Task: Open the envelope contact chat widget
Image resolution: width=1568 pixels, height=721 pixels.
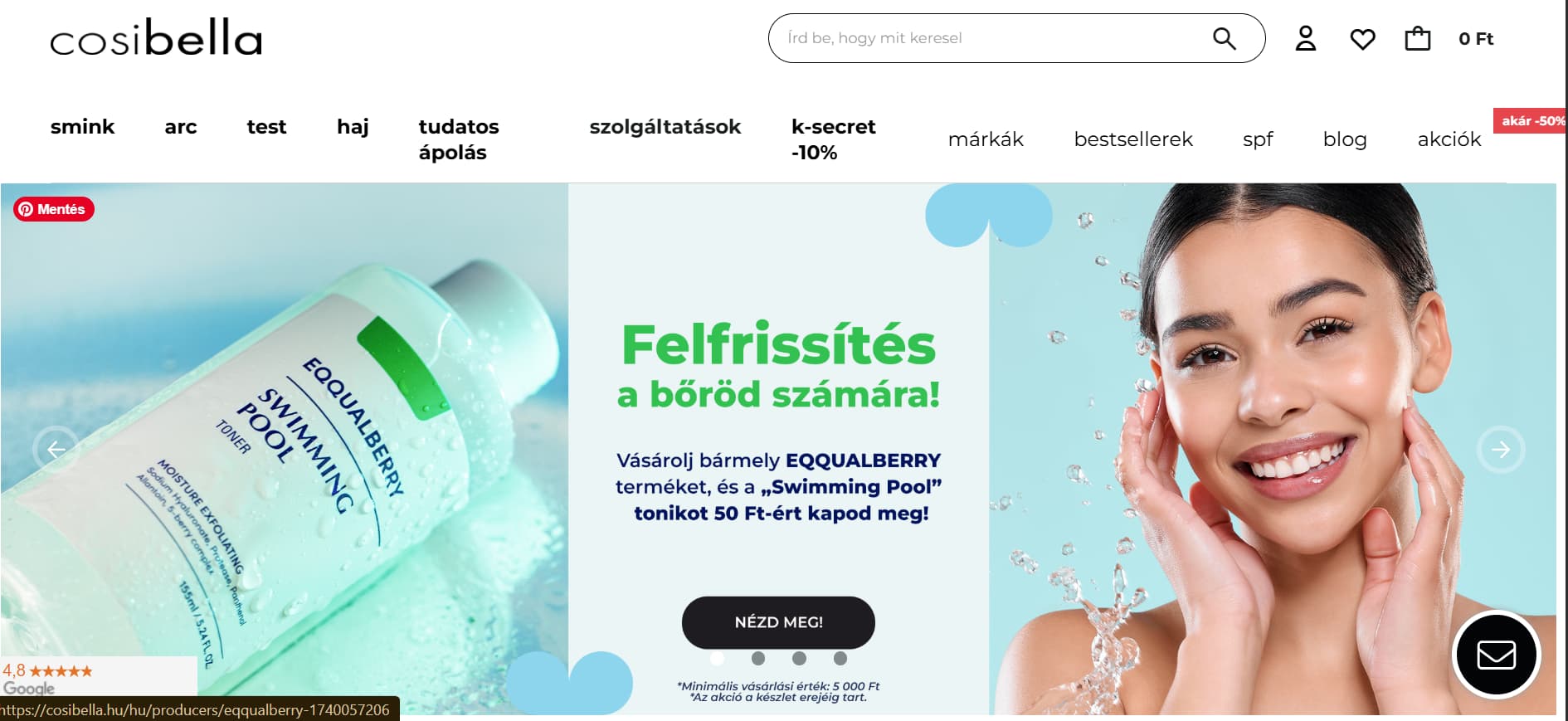Action: pyautogui.click(x=1496, y=655)
